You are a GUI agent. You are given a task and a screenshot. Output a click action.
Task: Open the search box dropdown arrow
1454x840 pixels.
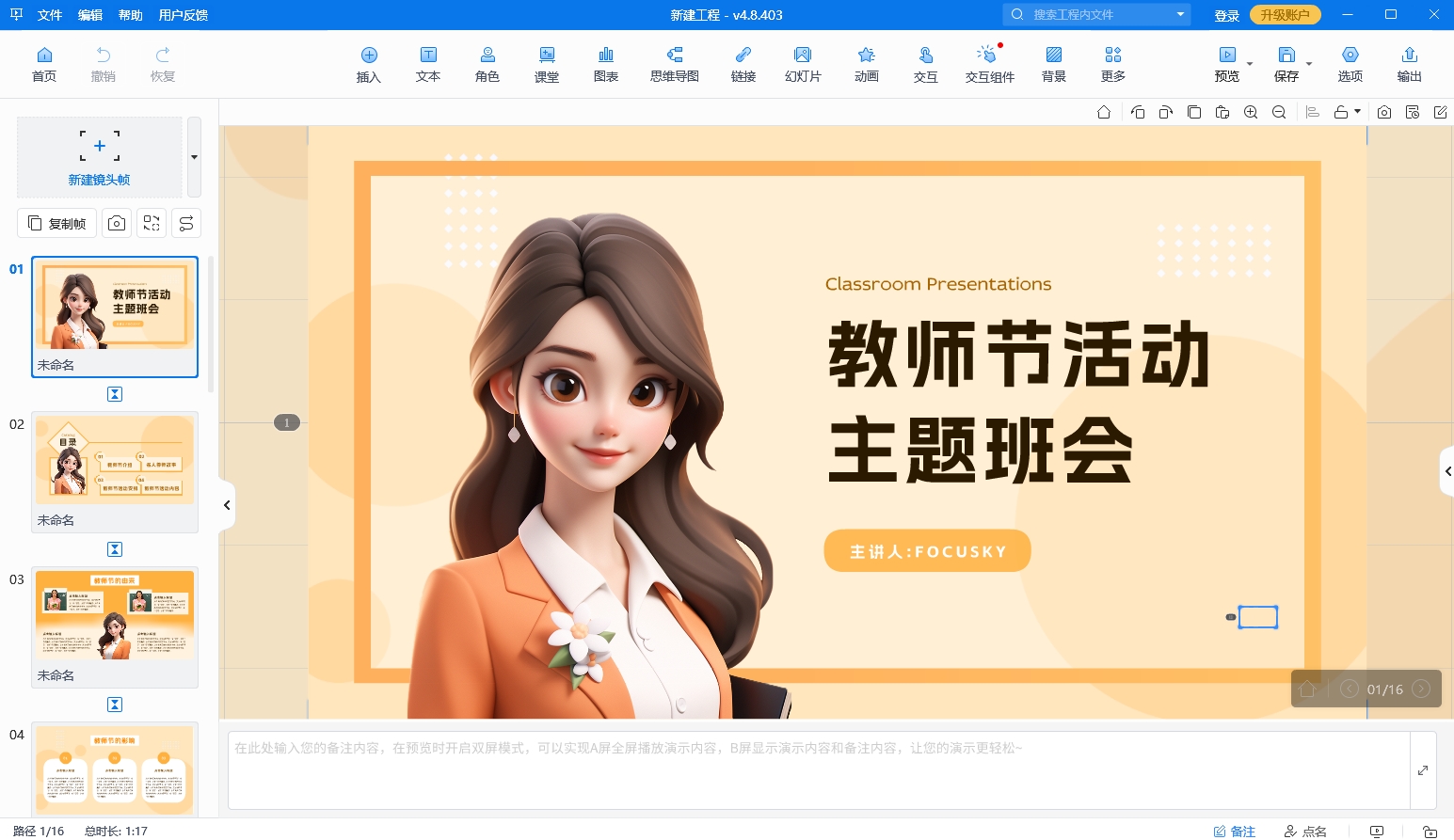[1180, 14]
